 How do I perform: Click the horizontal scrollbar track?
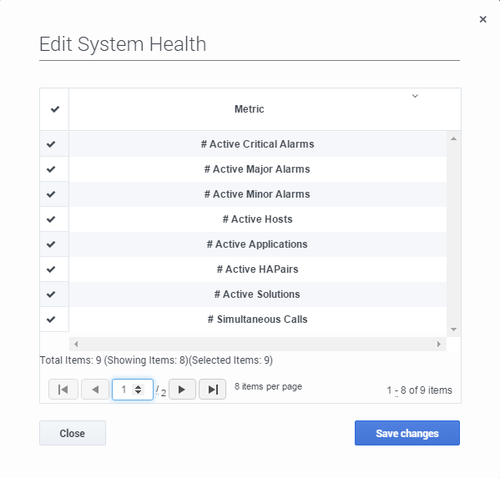(257, 344)
